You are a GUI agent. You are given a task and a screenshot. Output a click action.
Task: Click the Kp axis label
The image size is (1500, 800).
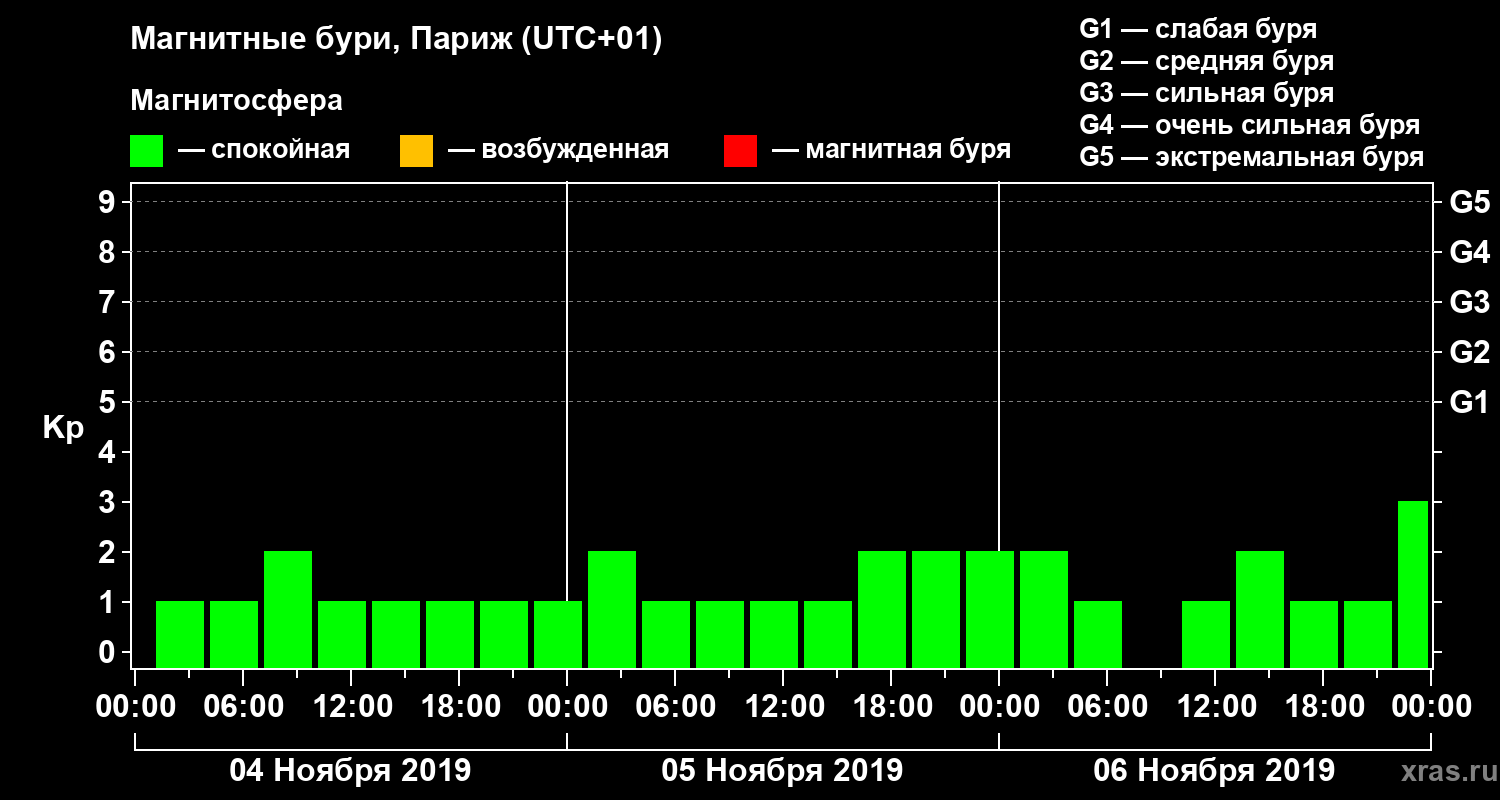tap(63, 428)
